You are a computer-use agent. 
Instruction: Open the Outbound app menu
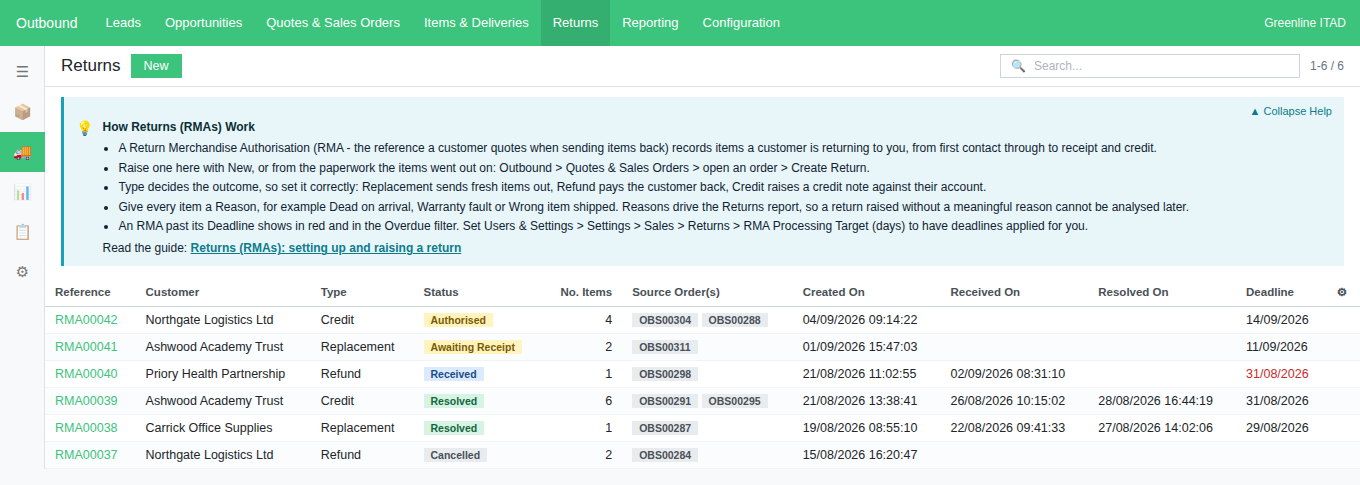point(46,23)
